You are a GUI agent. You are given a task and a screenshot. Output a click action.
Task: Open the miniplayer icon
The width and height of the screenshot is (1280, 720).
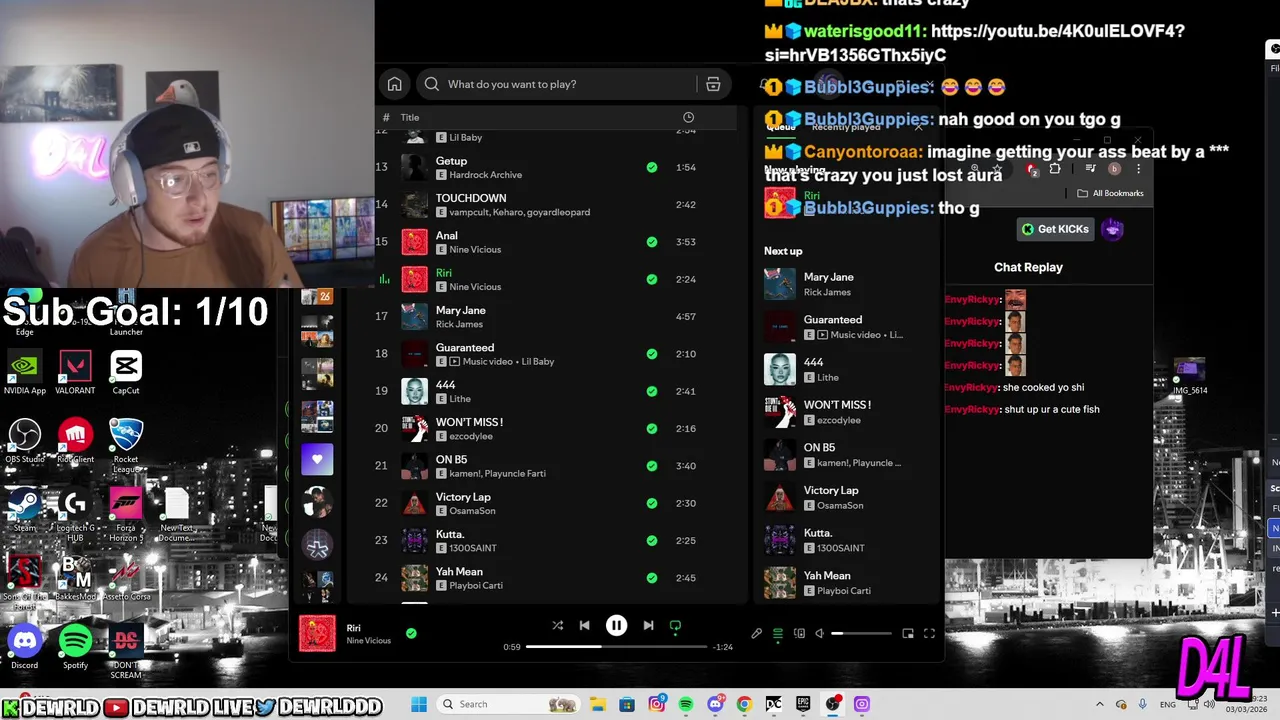(908, 633)
